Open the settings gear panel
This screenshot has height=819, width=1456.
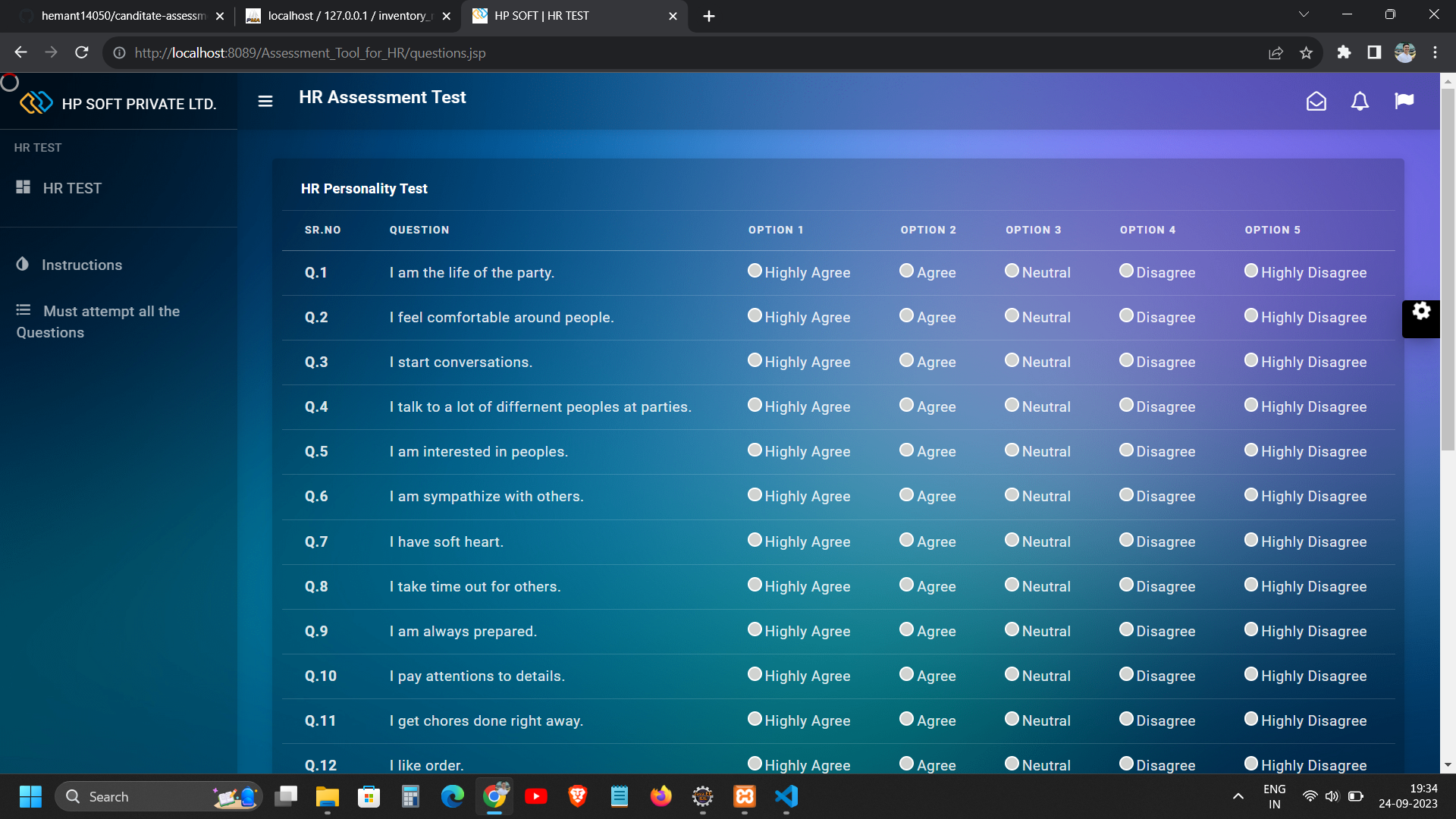(x=1420, y=311)
